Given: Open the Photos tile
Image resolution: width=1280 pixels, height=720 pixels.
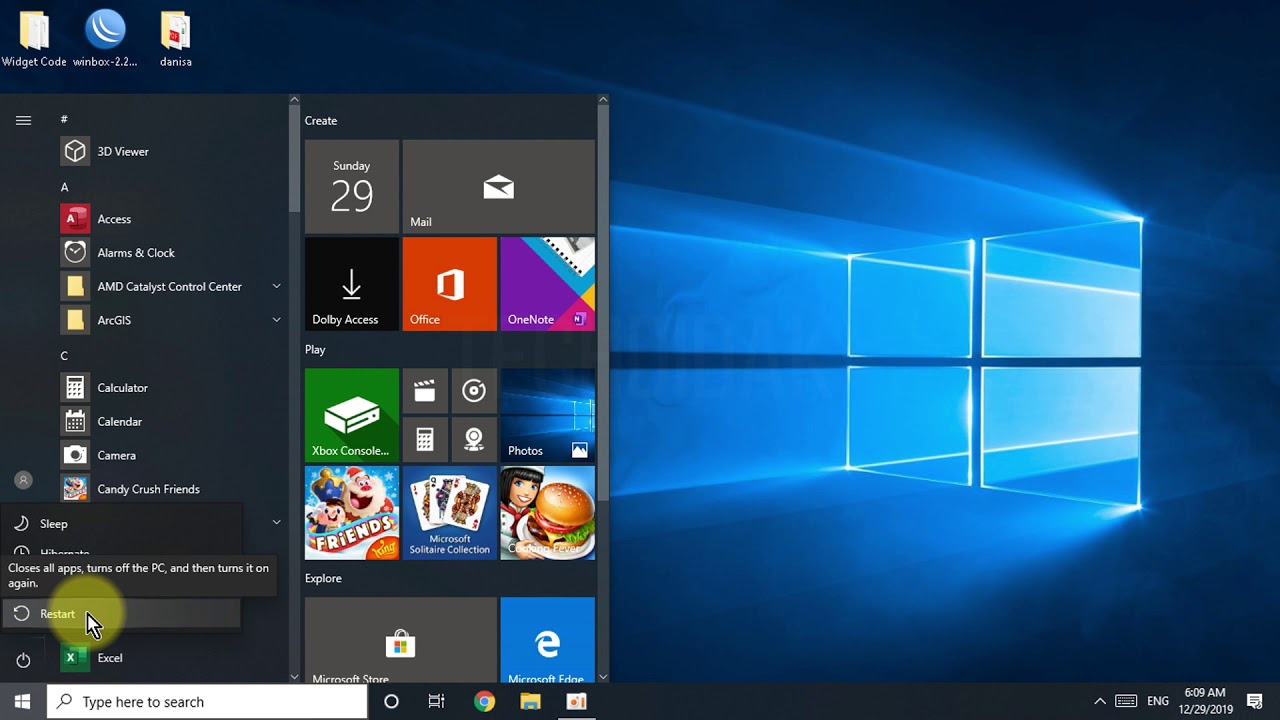Looking at the screenshot, I should click(x=547, y=415).
